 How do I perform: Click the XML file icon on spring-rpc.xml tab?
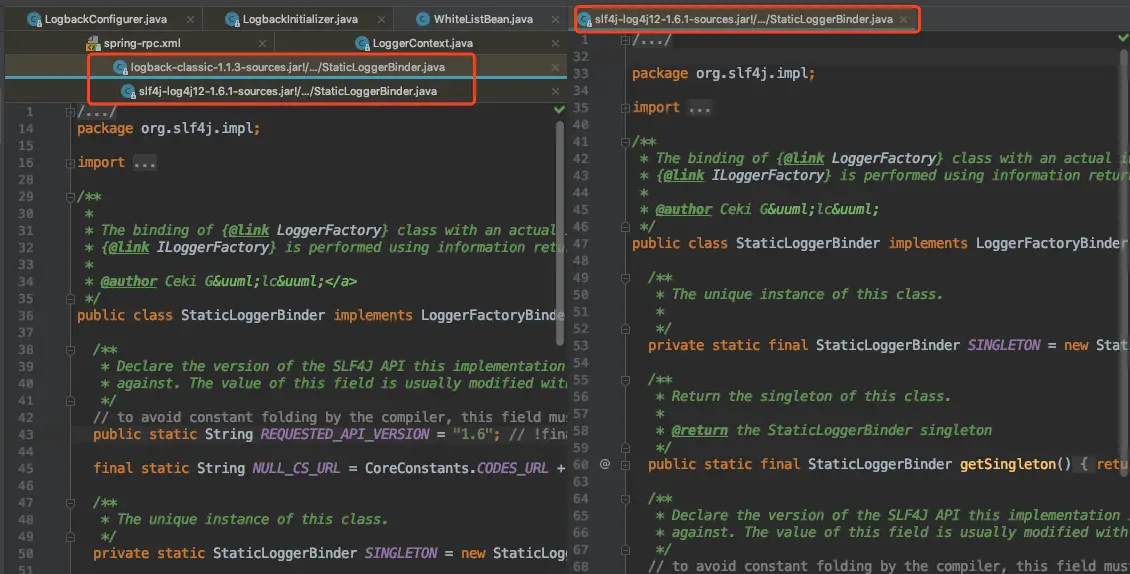(93, 43)
